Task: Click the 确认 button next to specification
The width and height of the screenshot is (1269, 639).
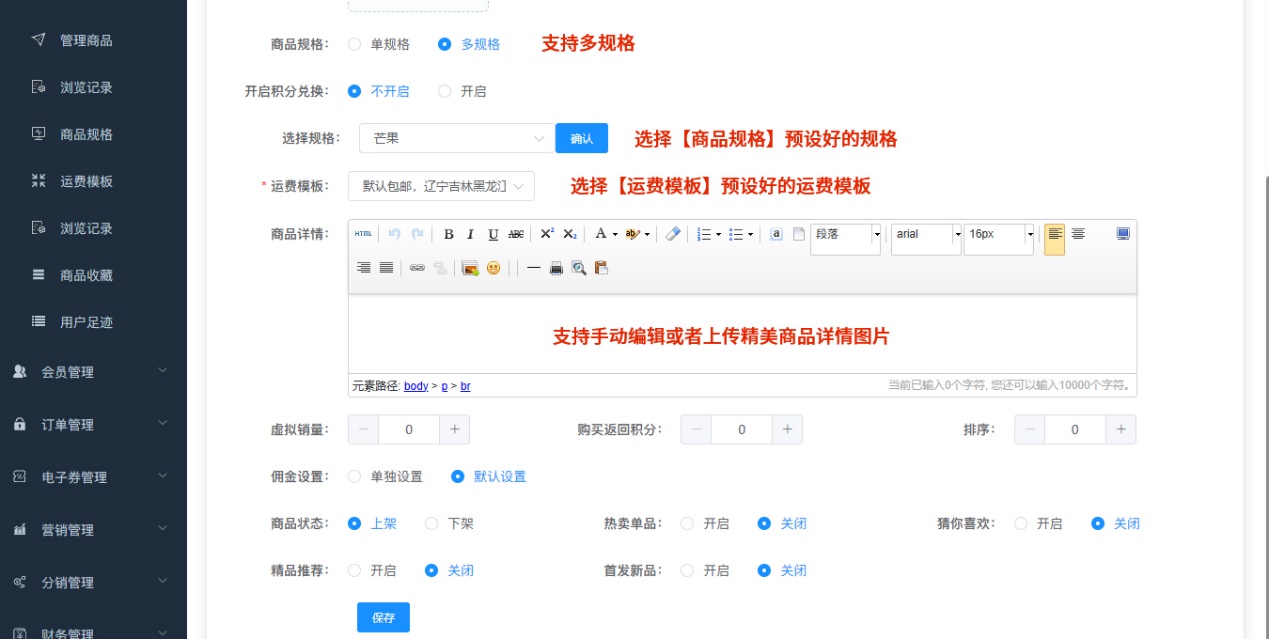Action: pyautogui.click(x=581, y=139)
